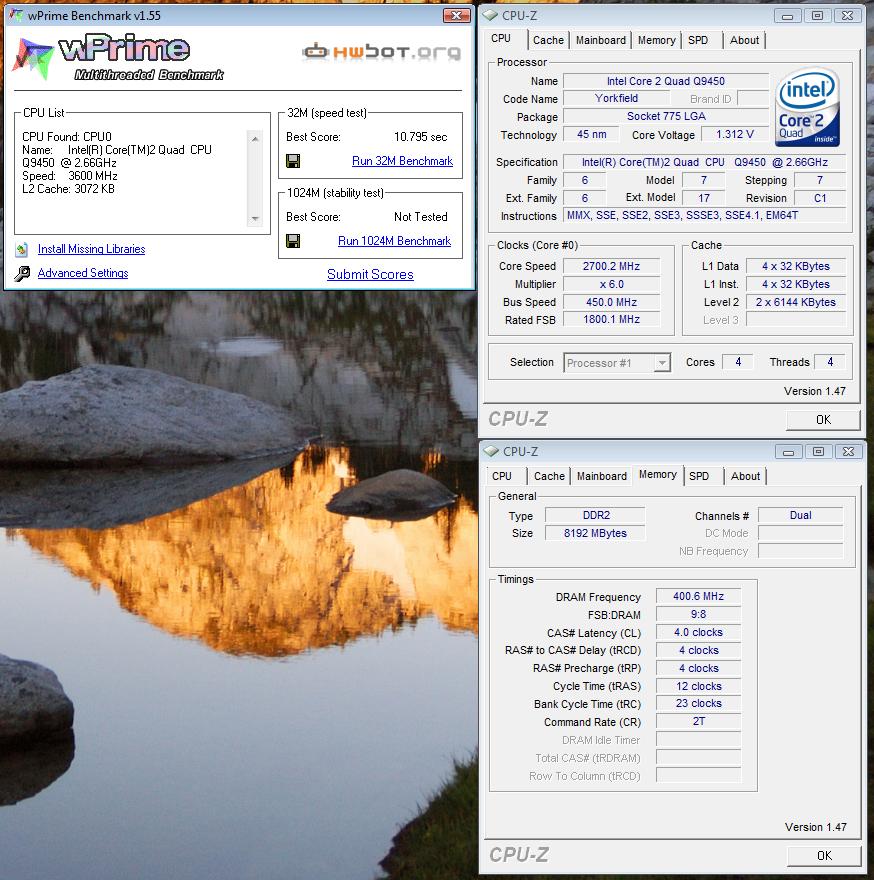Image resolution: width=874 pixels, height=880 pixels.
Task: Minimize the upper CPU-Z window
Action: click(x=787, y=16)
